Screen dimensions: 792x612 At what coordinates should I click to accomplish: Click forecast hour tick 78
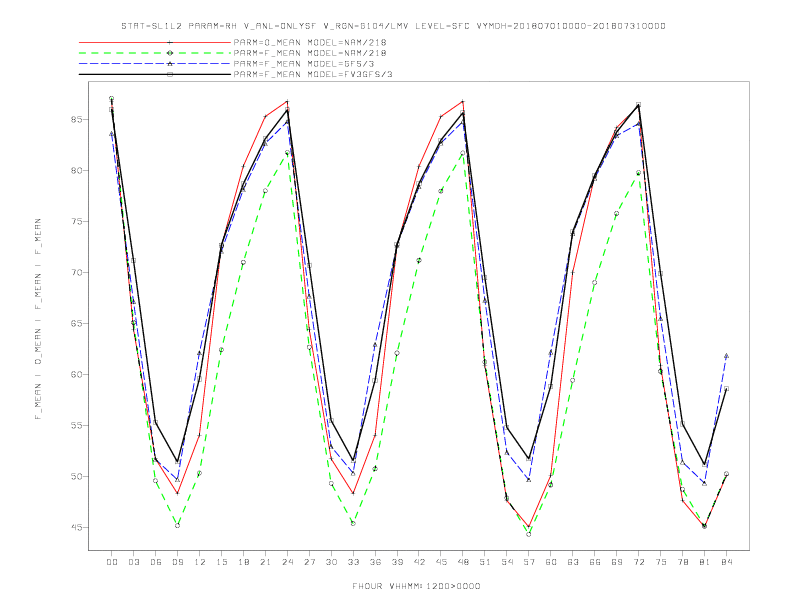click(x=683, y=562)
